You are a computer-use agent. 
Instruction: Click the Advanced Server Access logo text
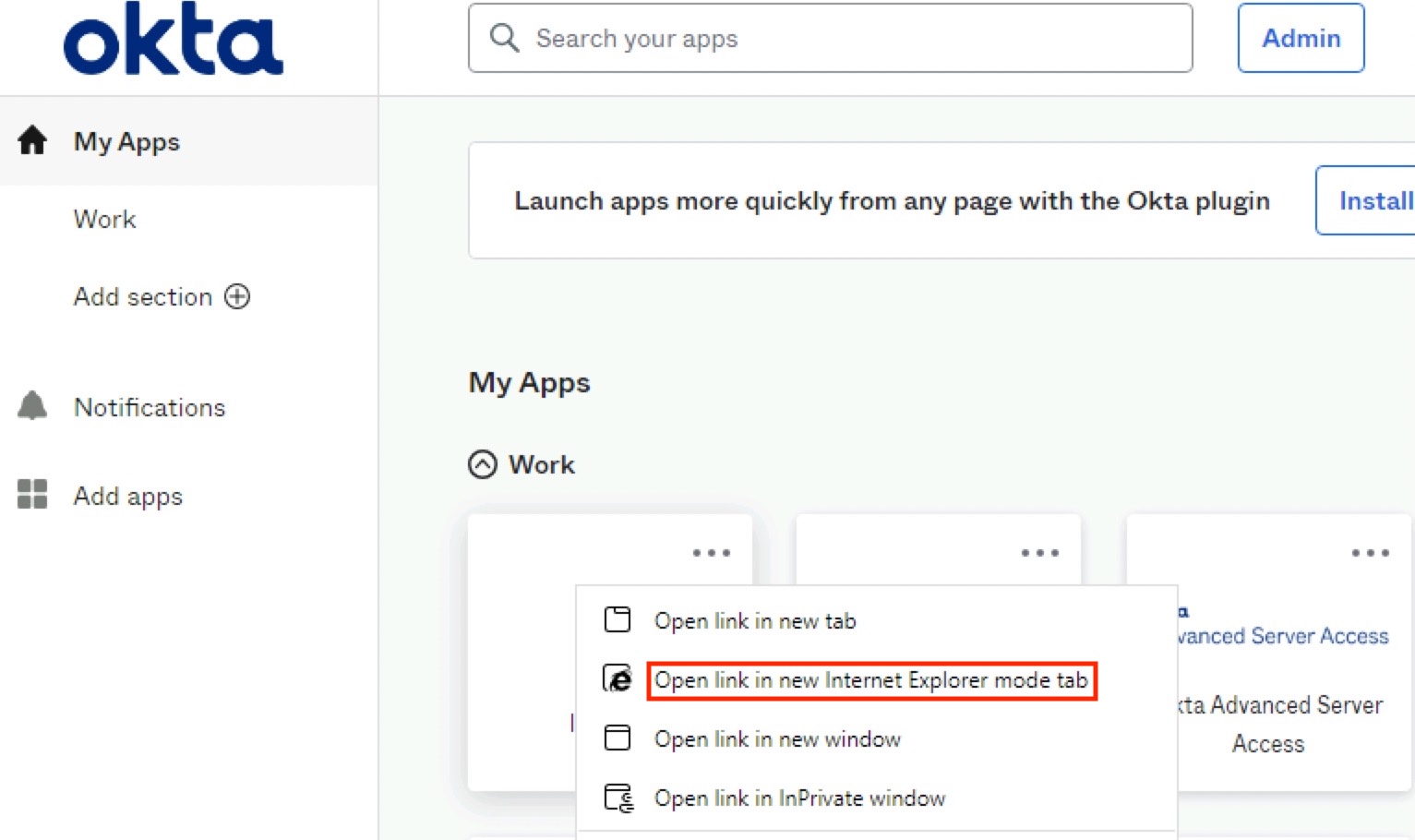click(1284, 636)
